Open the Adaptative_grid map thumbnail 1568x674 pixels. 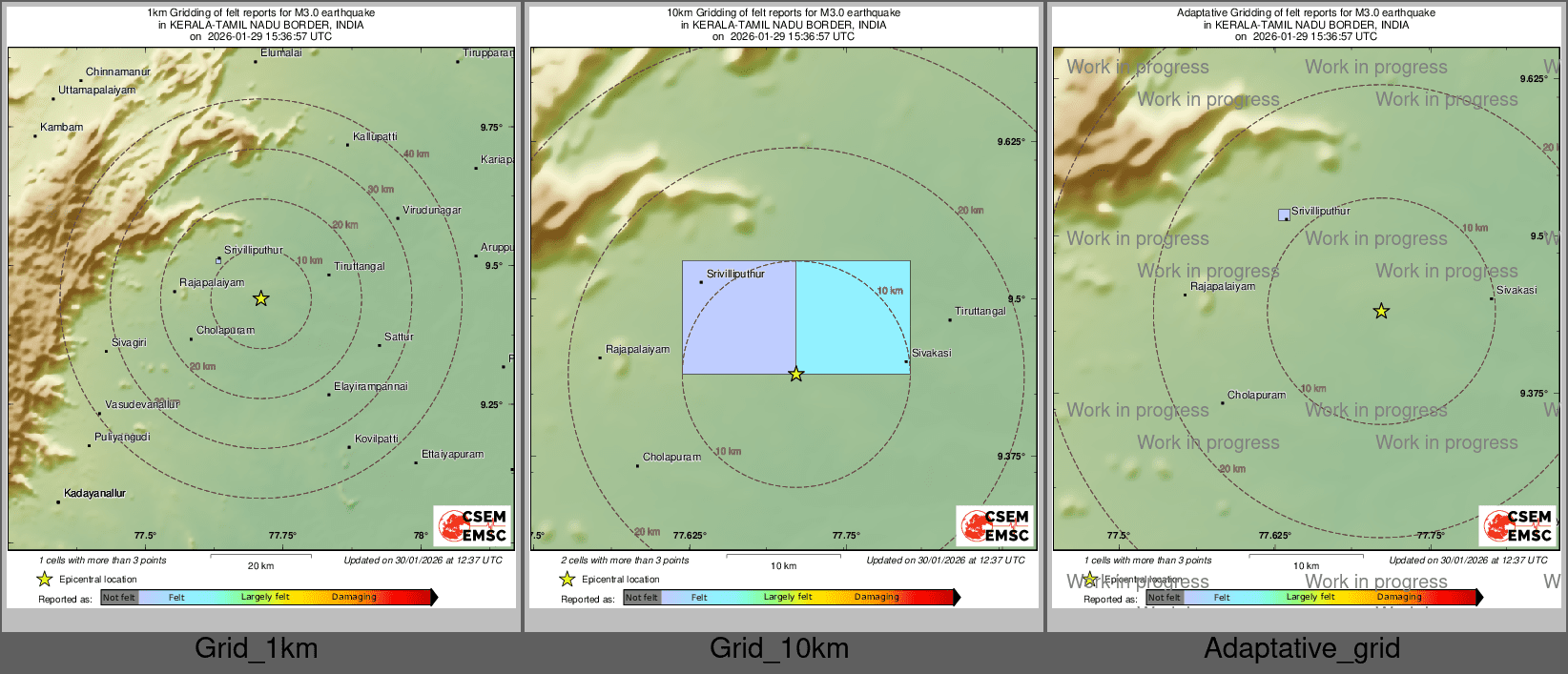tap(1307, 306)
